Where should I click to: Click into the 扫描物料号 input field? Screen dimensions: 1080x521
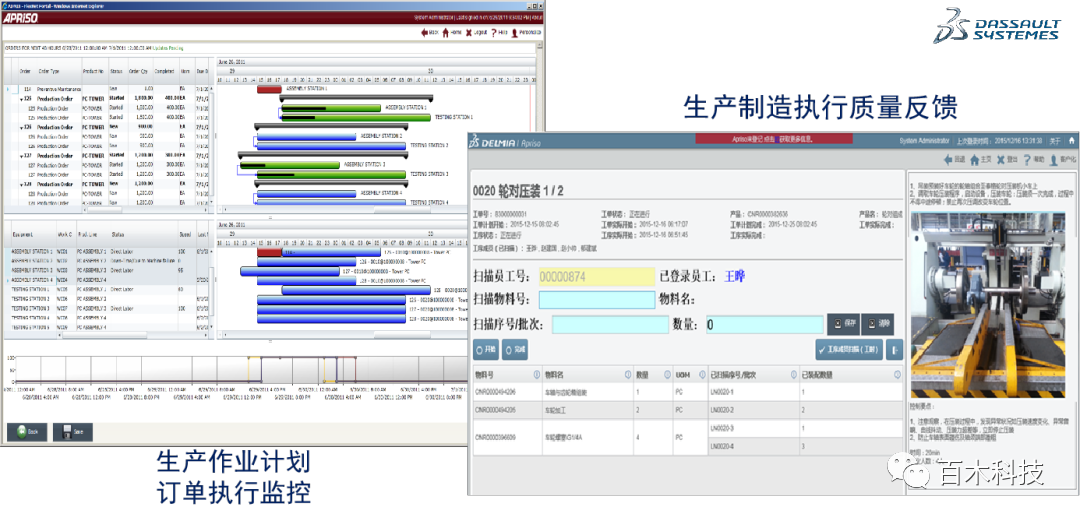pos(597,299)
